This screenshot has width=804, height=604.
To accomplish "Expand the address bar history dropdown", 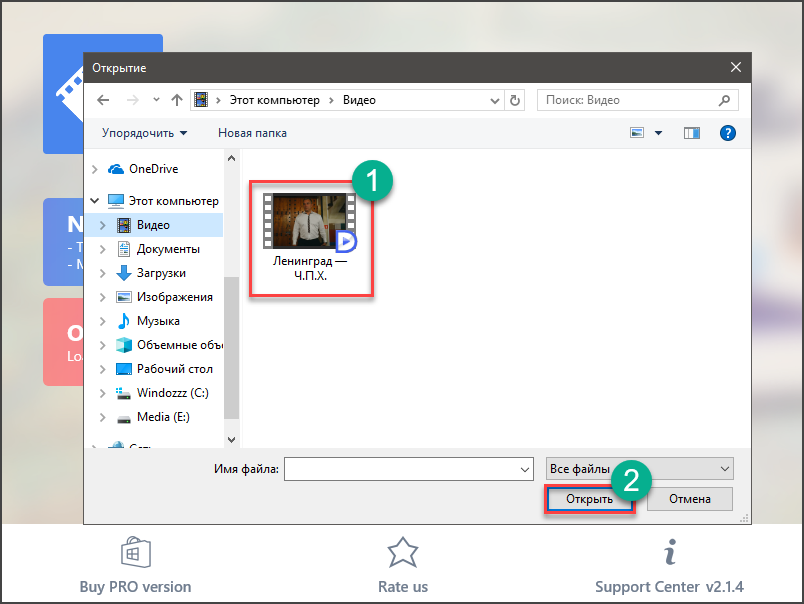I will pos(494,100).
